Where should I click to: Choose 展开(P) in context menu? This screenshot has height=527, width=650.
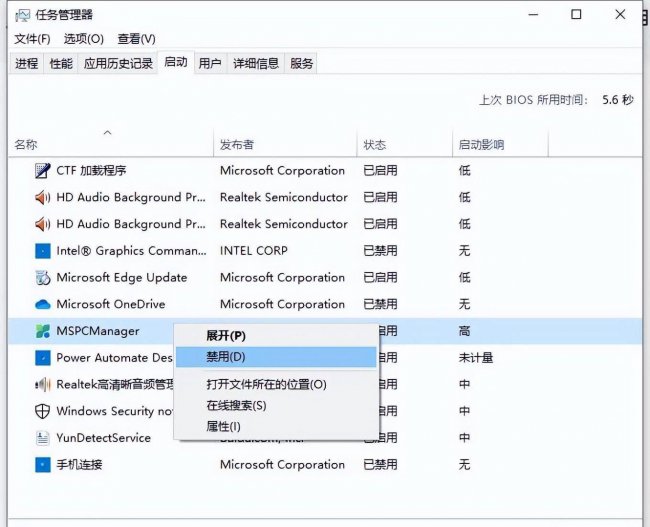click(x=276, y=335)
